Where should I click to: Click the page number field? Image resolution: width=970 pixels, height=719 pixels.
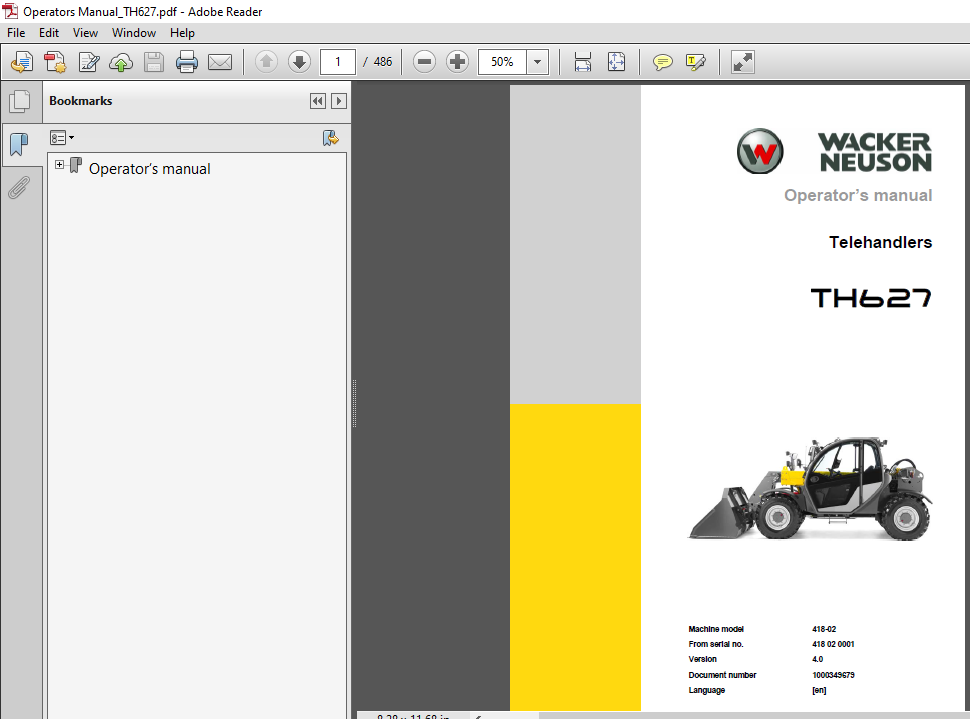[x=338, y=62]
